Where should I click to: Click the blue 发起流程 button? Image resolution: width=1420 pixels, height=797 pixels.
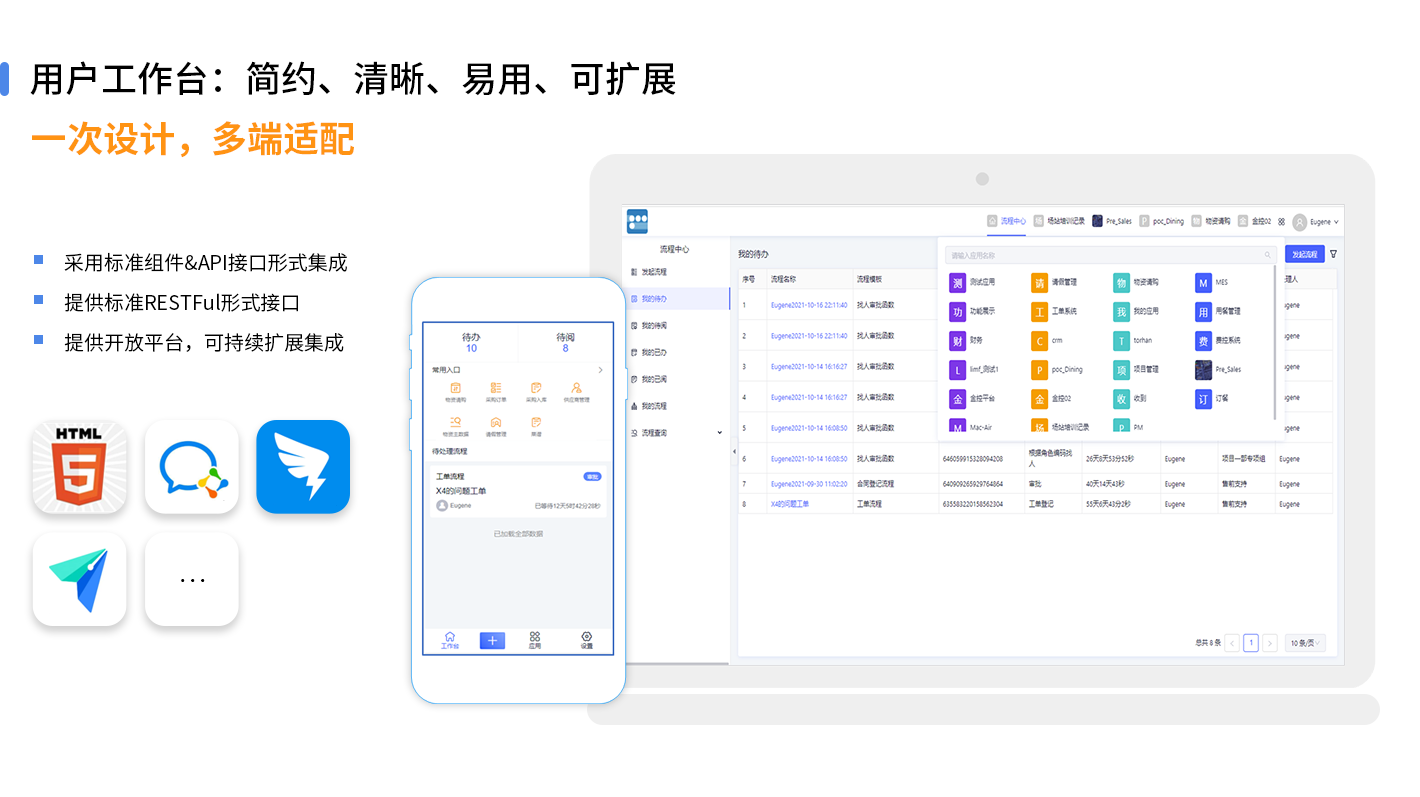pyautogui.click(x=1305, y=255)
